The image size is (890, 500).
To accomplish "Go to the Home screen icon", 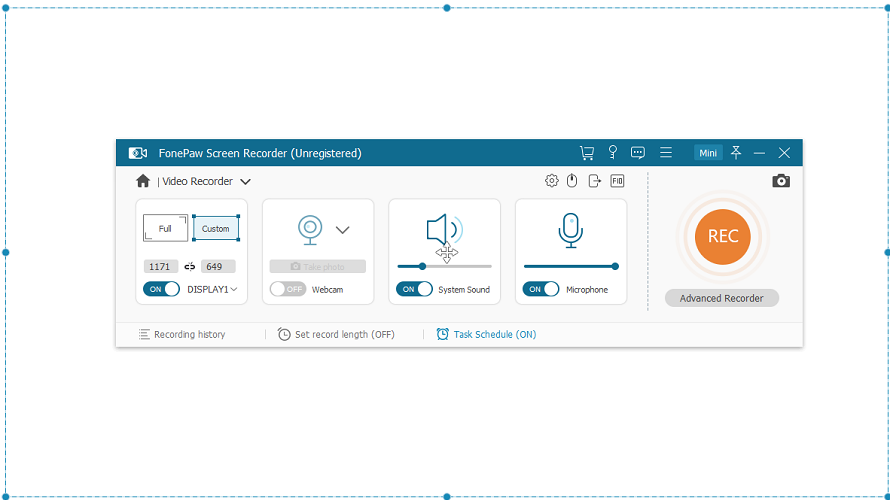I will pyautogui.click(x=142, y=181).
